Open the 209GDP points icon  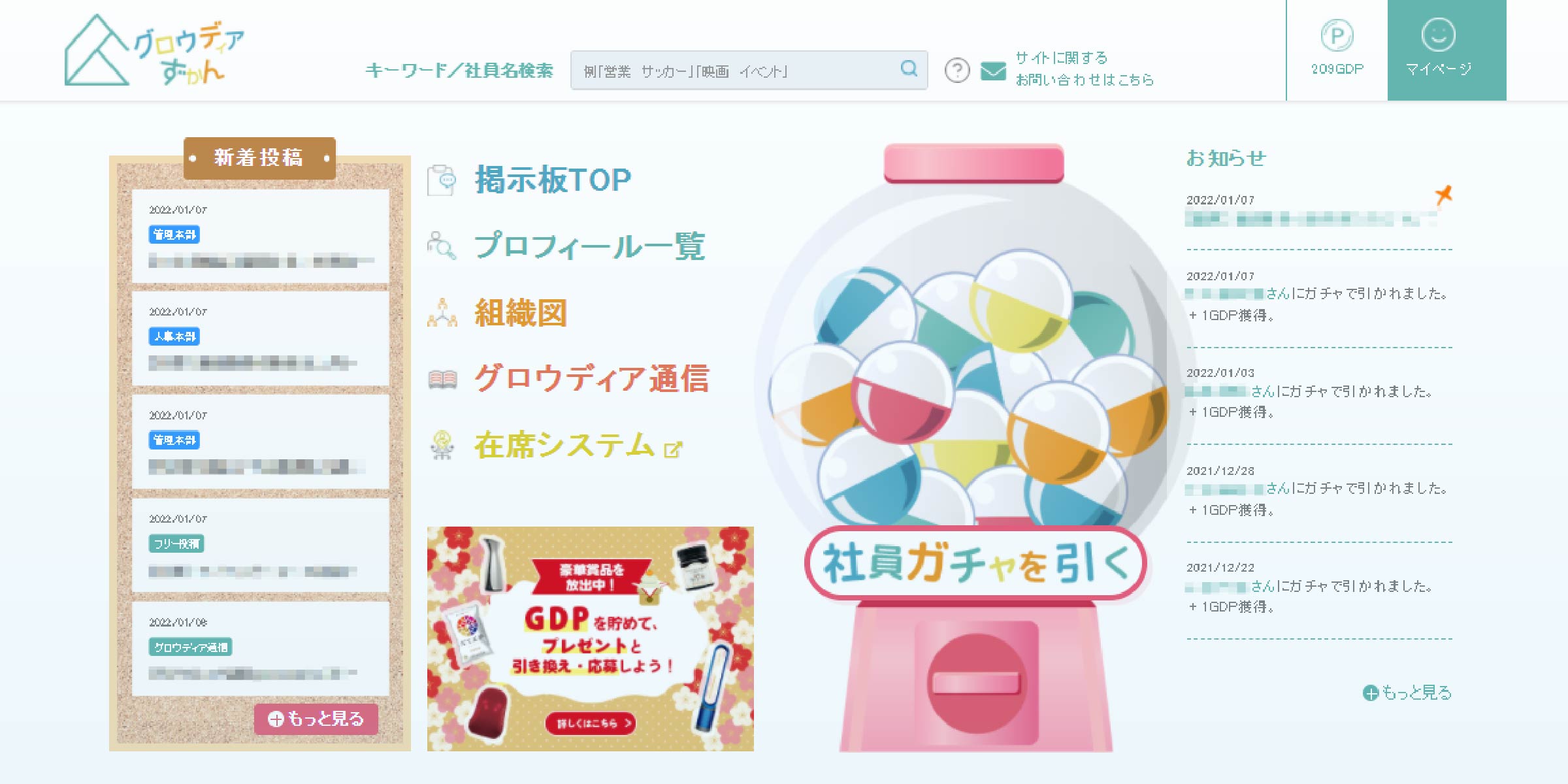point(1337,36)
